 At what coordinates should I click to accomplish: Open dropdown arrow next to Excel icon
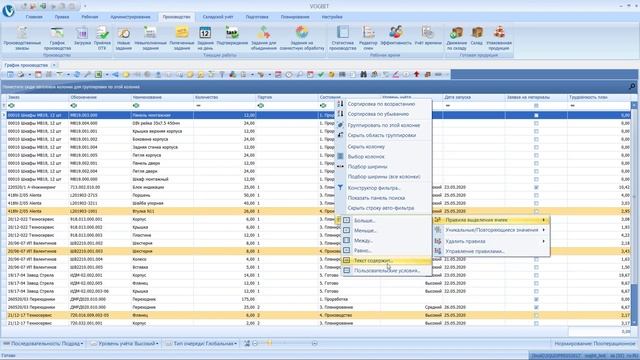(107, 74)
